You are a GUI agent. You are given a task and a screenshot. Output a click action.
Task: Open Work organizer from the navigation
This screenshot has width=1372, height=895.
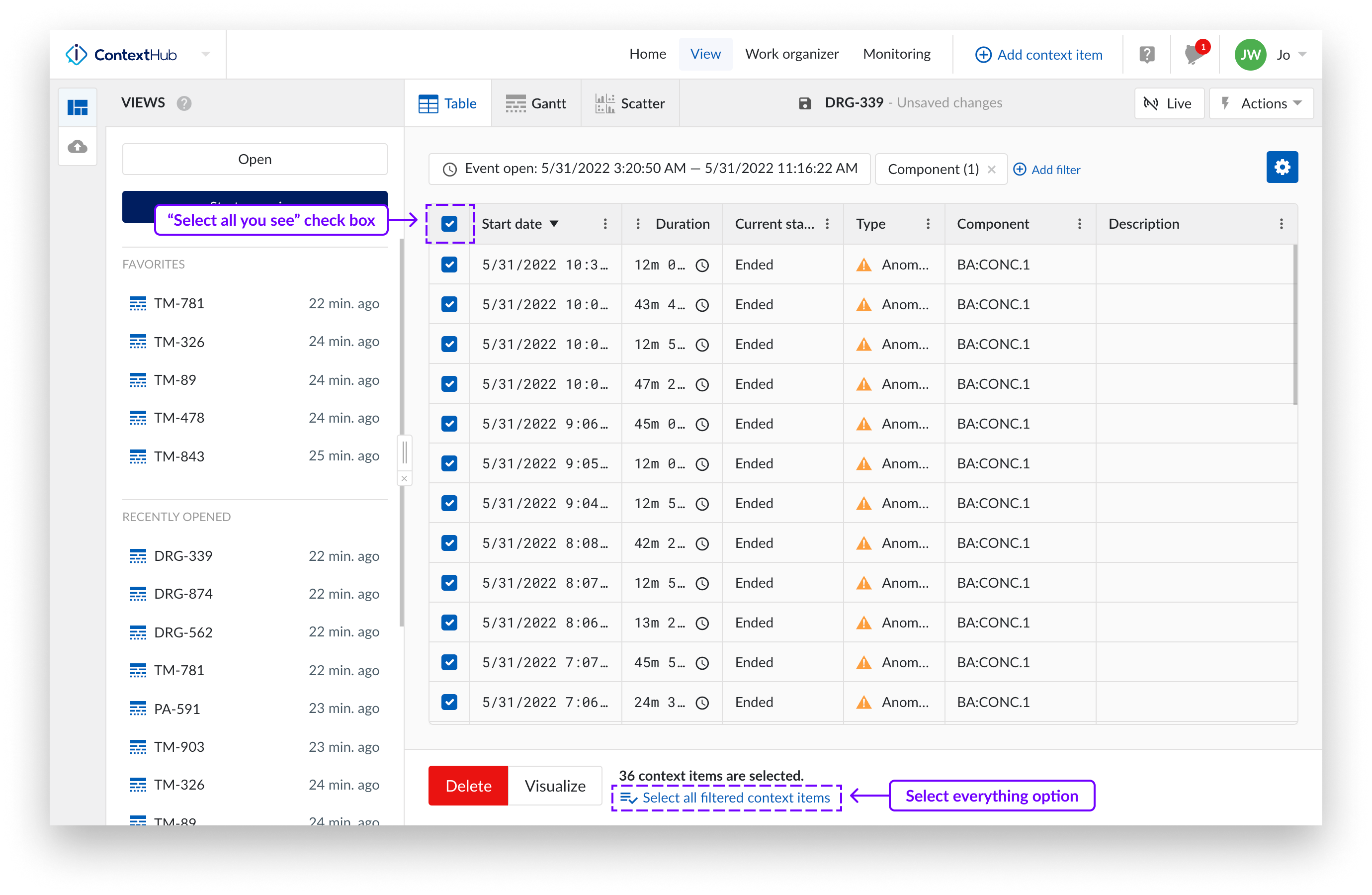[792, 54]
